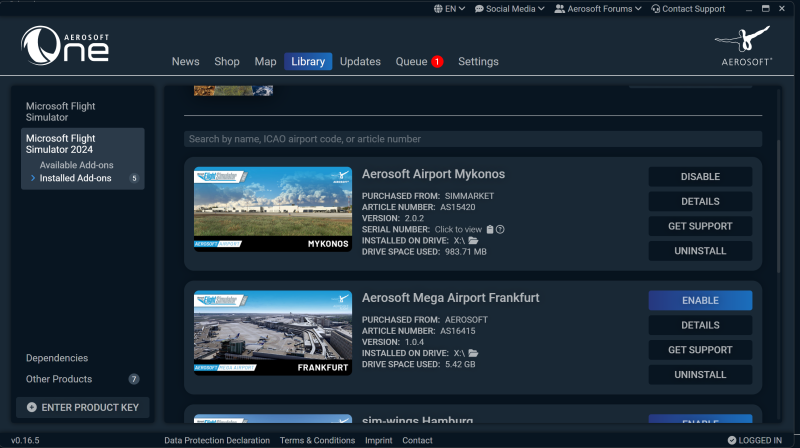Viewport: 800px width, 448px height.
Task: Click drive space 5.42 GB
Action: point(460,365)
